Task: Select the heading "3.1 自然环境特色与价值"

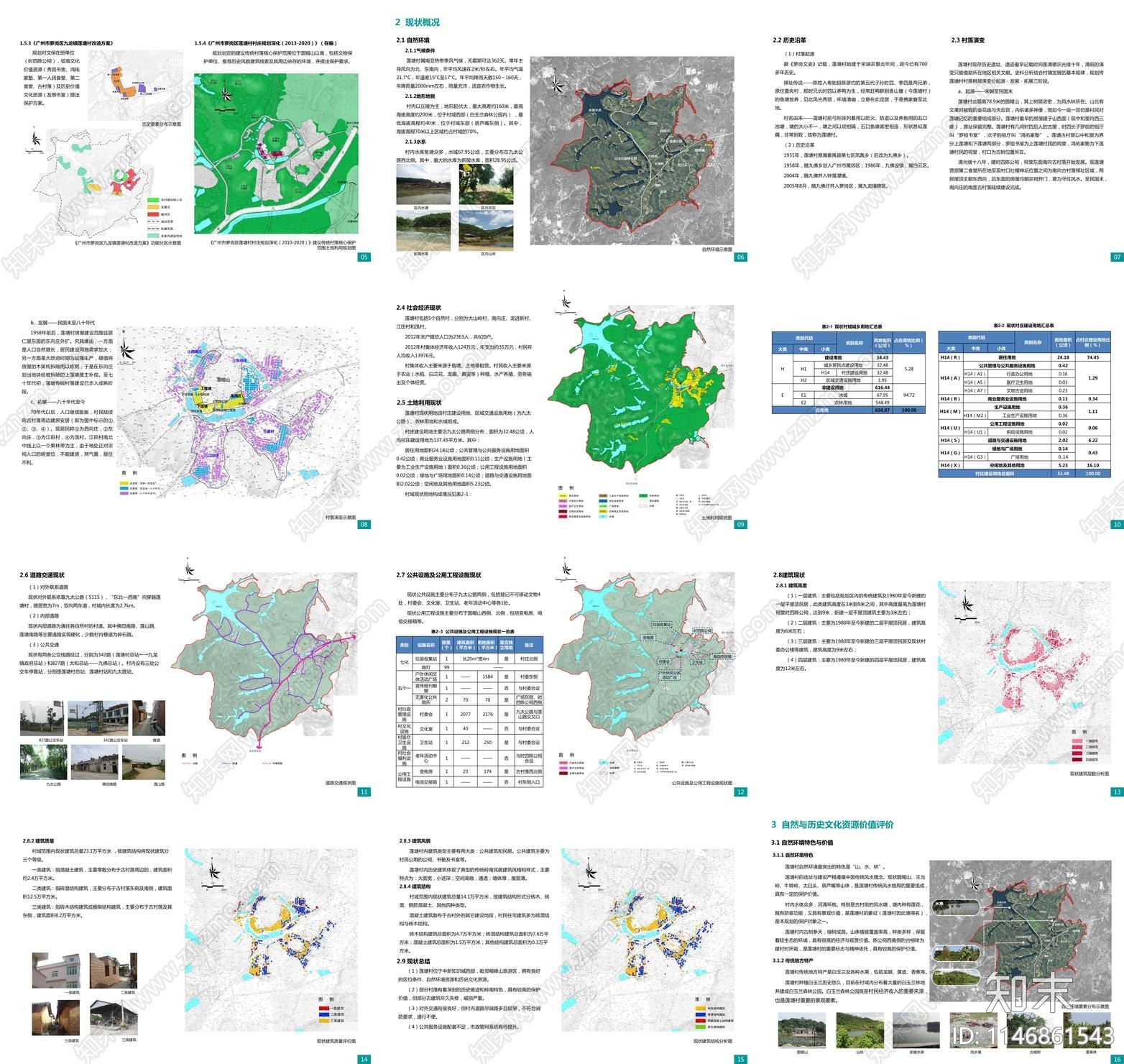Action: [x=802, y=843]
